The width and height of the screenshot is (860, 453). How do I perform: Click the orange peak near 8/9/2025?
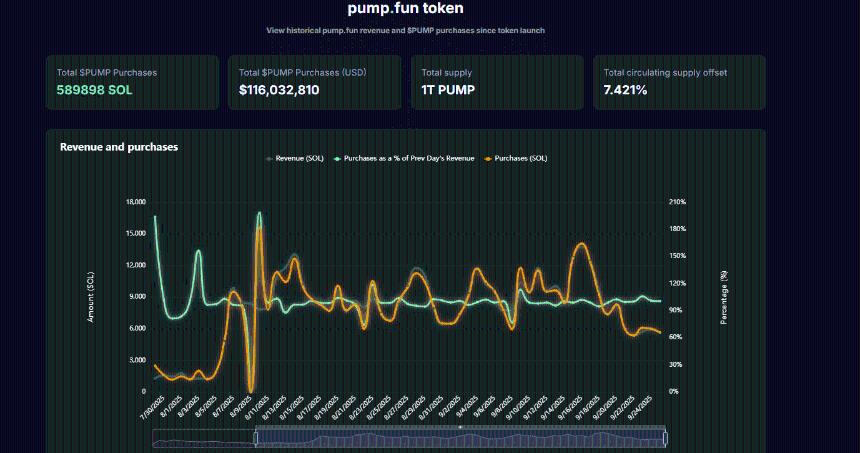click(259, 232)
